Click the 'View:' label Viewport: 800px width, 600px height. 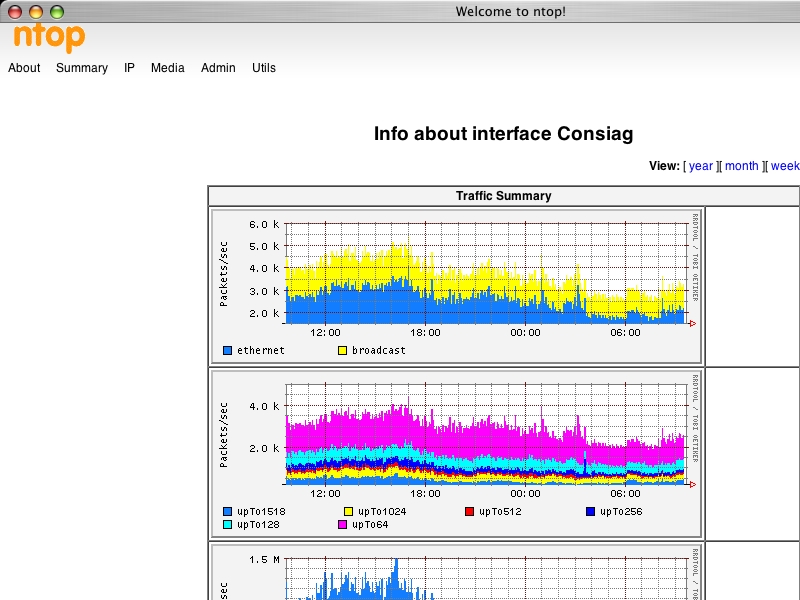664,166
